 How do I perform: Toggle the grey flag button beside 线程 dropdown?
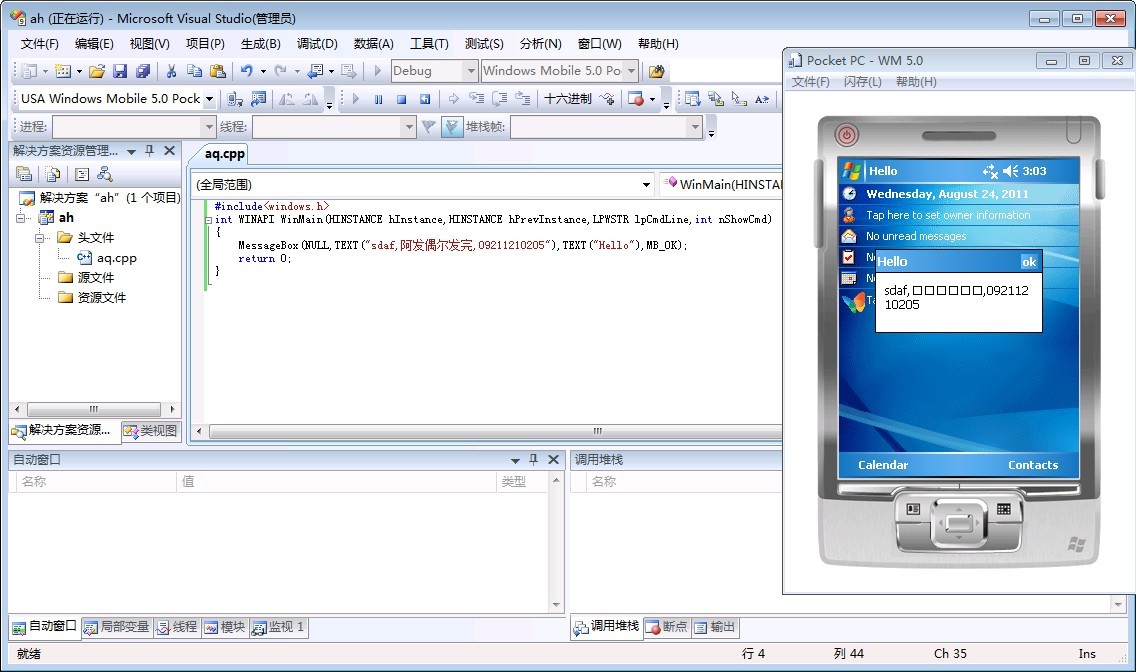pyautogui.click(x=429, y=127)
